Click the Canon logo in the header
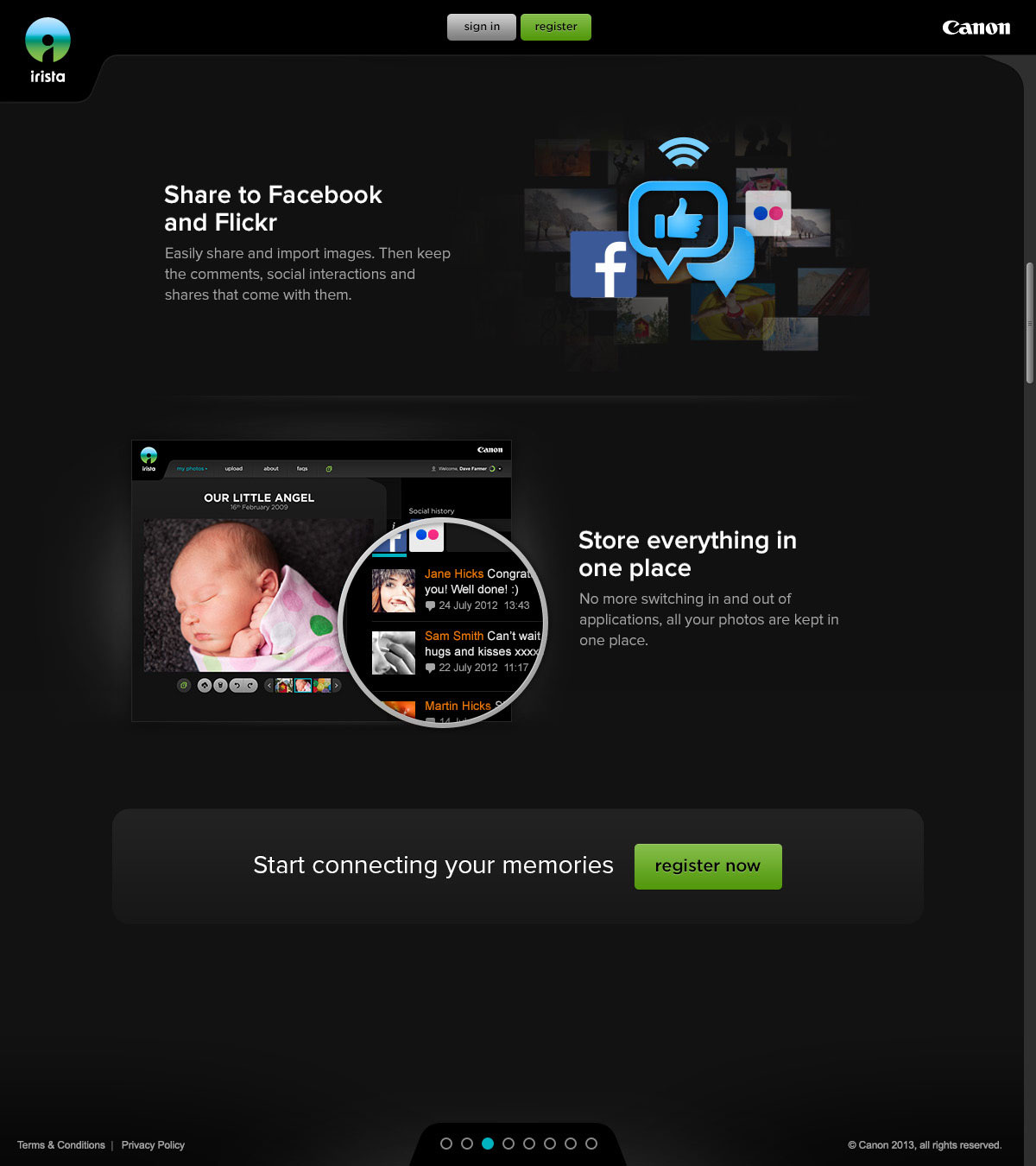The height and width of the screenshot is (1166, 1036). click(976, 28)
